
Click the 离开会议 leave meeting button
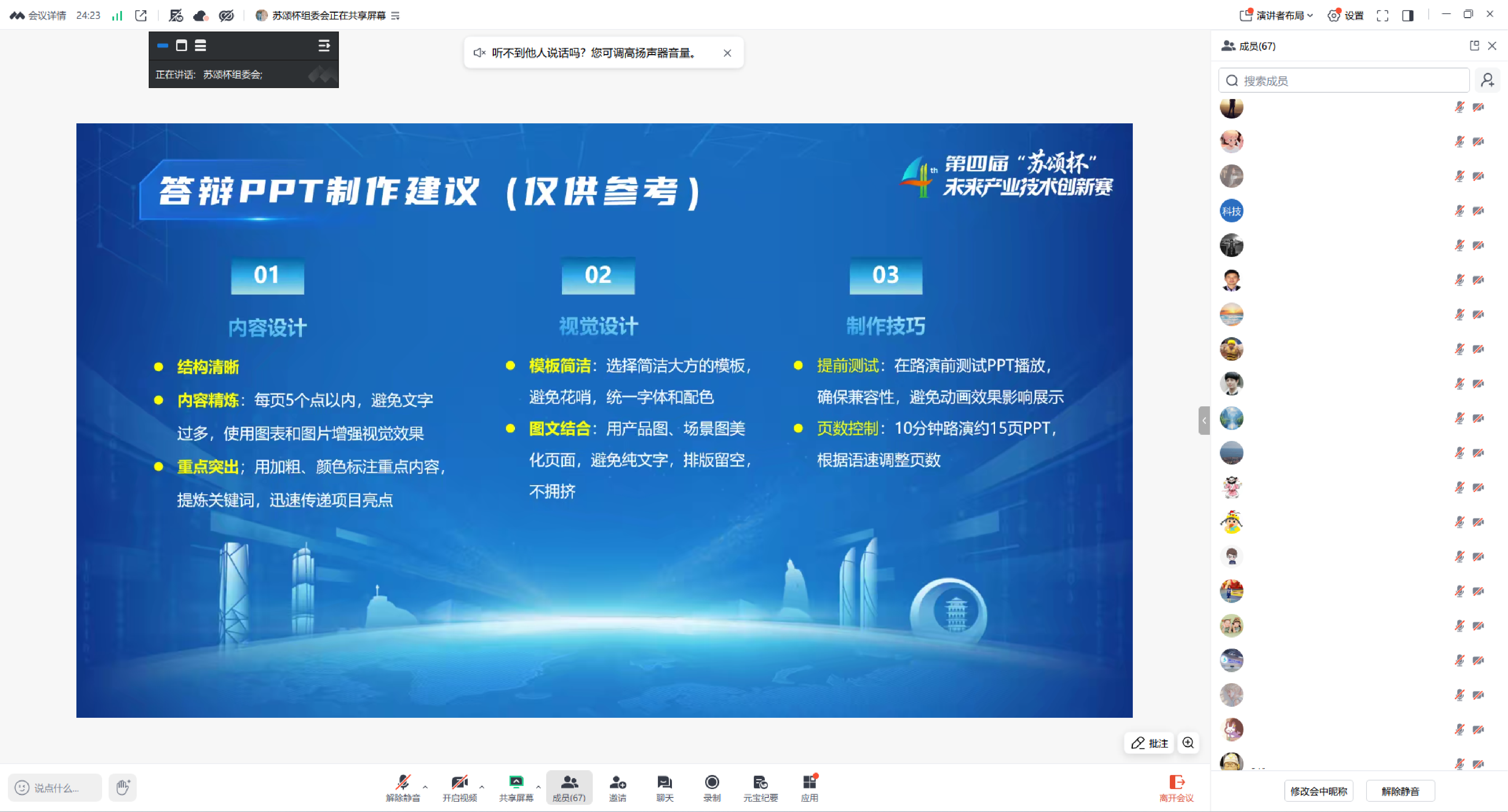[x=1176, y=788]
